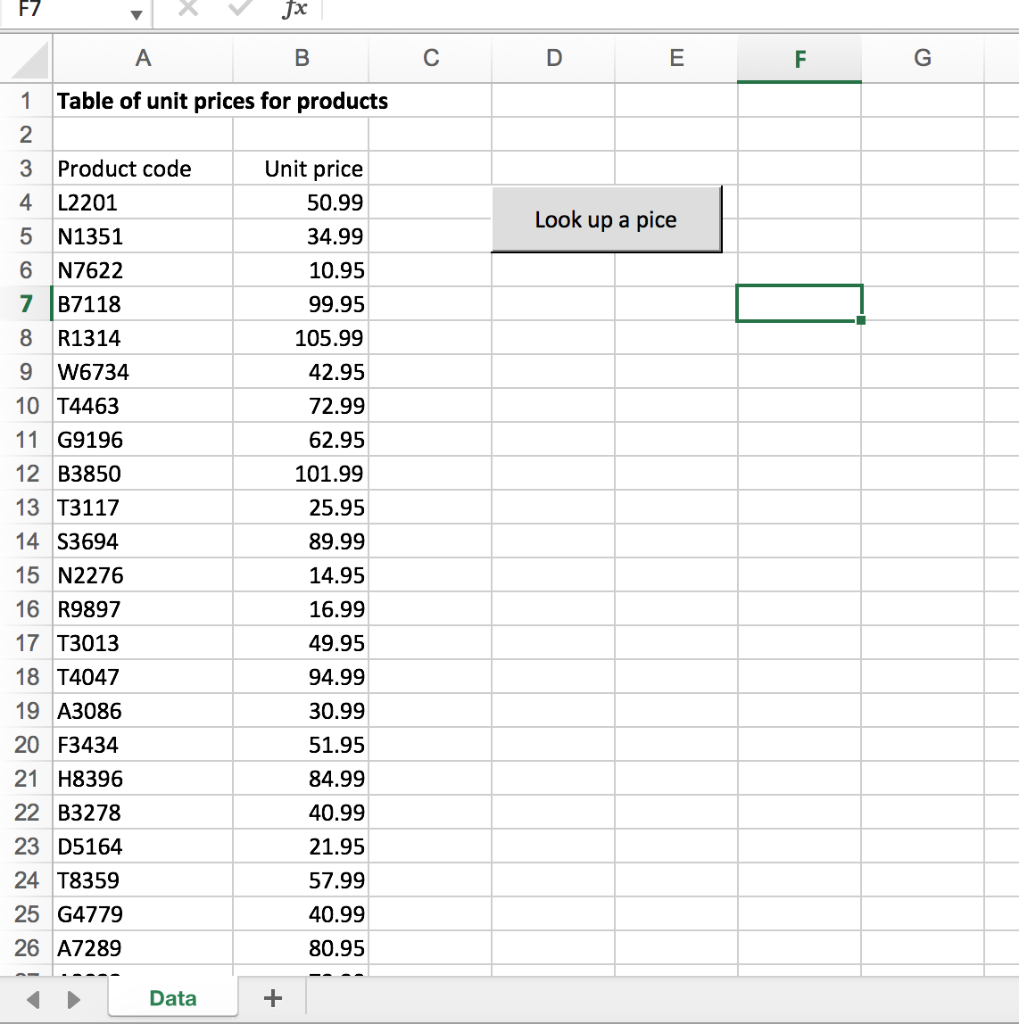Click the formula bar Enter checkmark icon

[x=240, y=8]
